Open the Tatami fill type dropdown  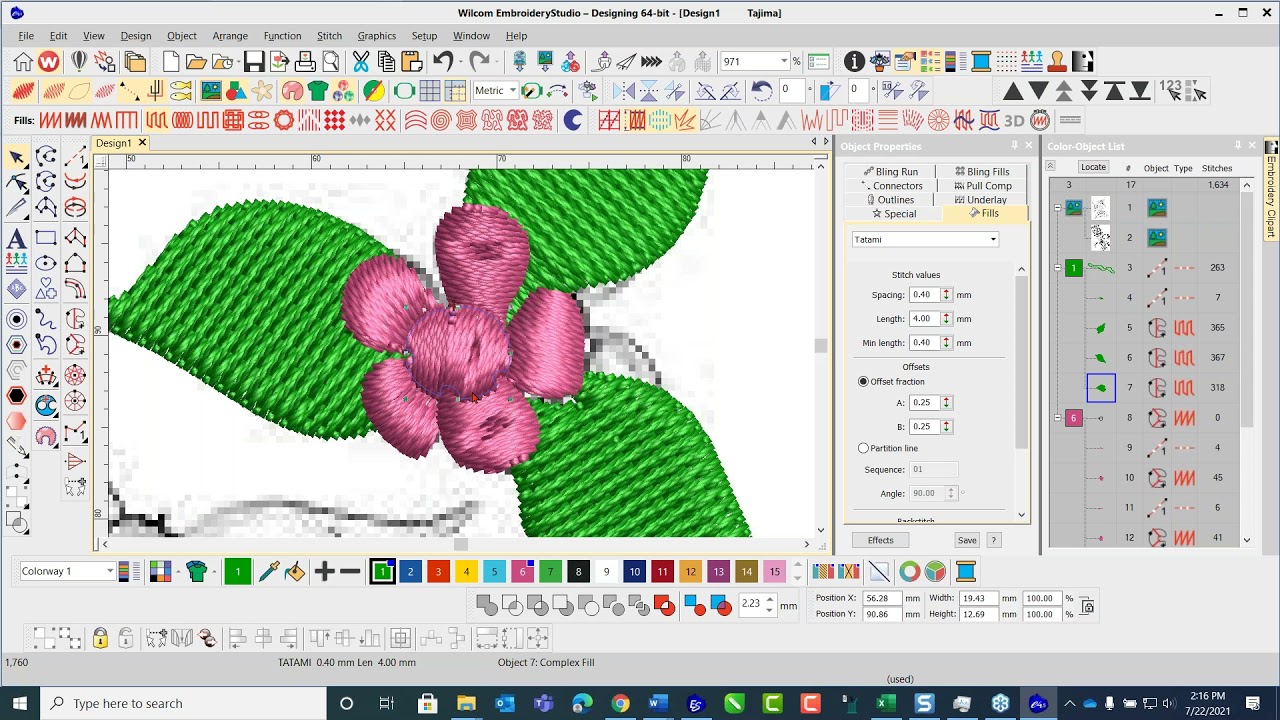pyautogui.click(x=925, y=239)
